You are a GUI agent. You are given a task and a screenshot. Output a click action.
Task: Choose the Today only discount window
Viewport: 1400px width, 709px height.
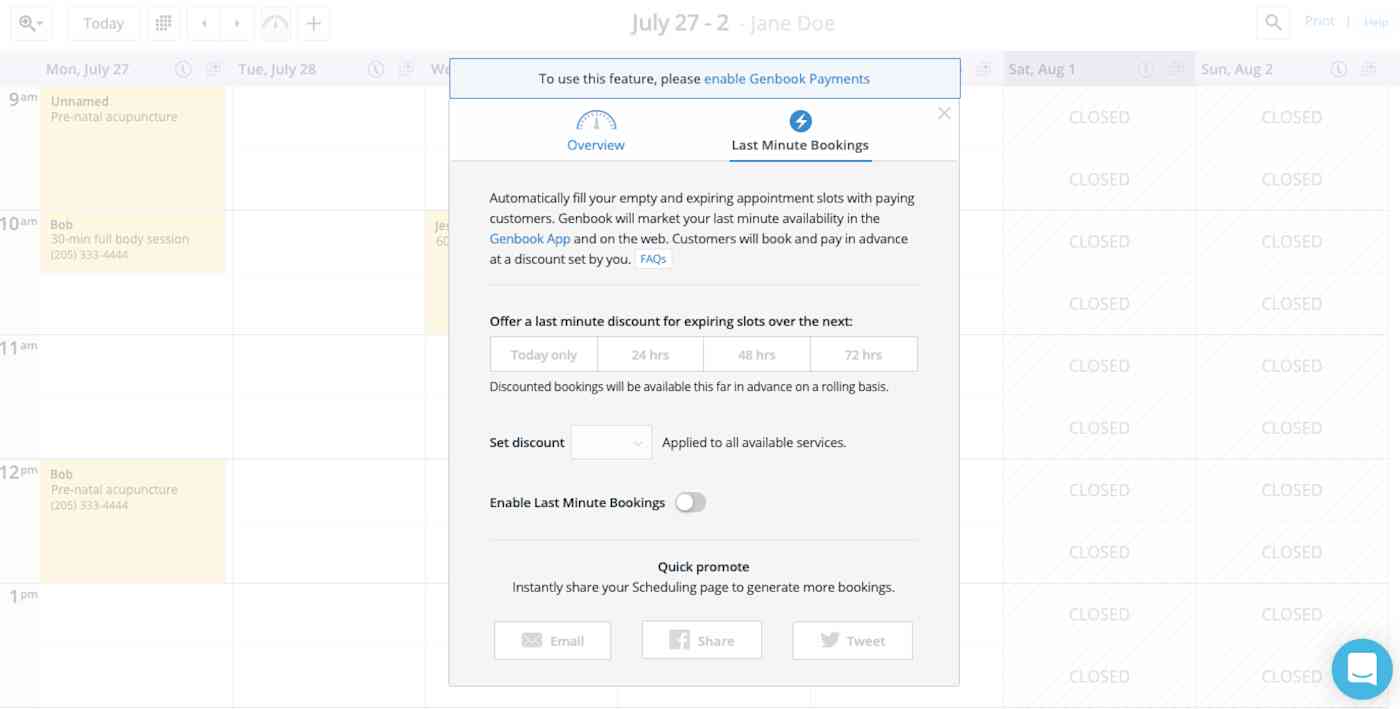click(x=544, y=355)
